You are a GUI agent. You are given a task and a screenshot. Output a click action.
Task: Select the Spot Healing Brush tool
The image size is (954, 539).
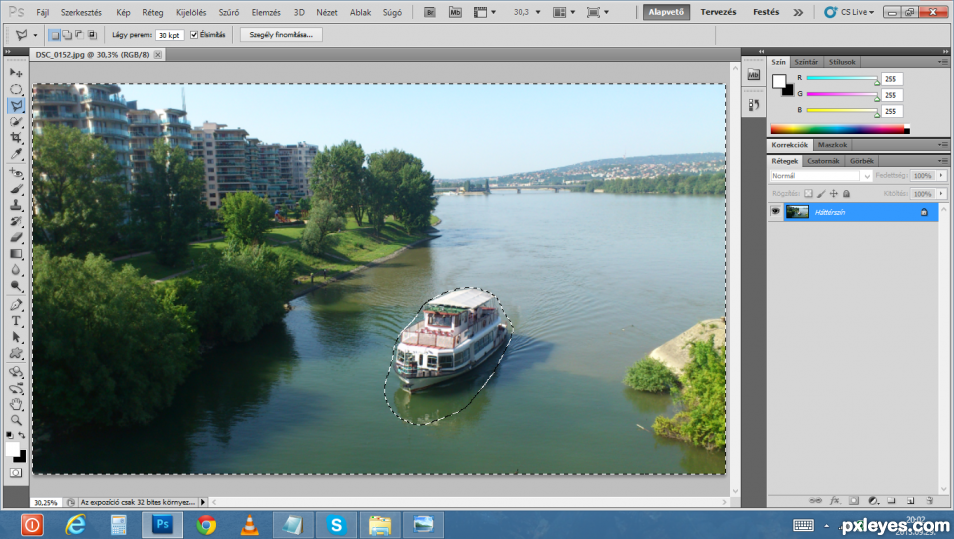click(x=16, y=173)
